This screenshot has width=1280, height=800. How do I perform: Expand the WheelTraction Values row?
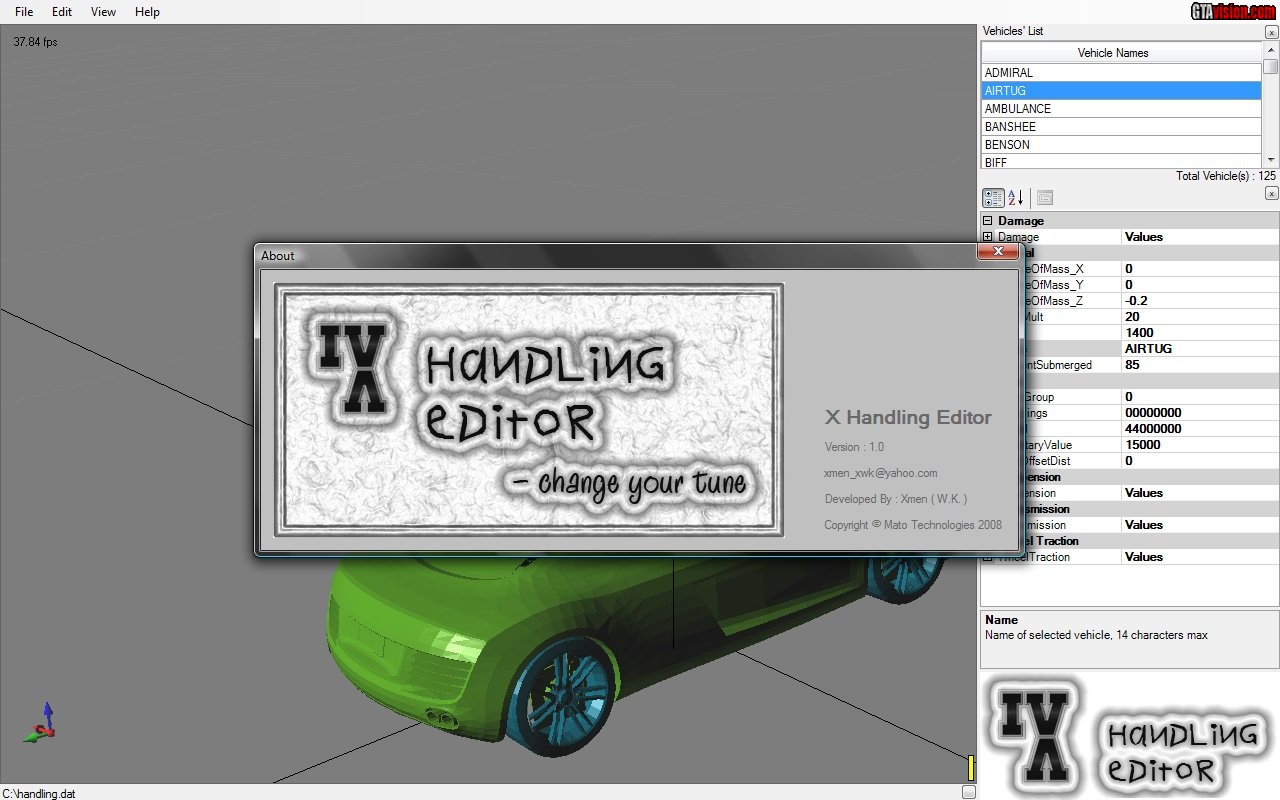point(987,557)
